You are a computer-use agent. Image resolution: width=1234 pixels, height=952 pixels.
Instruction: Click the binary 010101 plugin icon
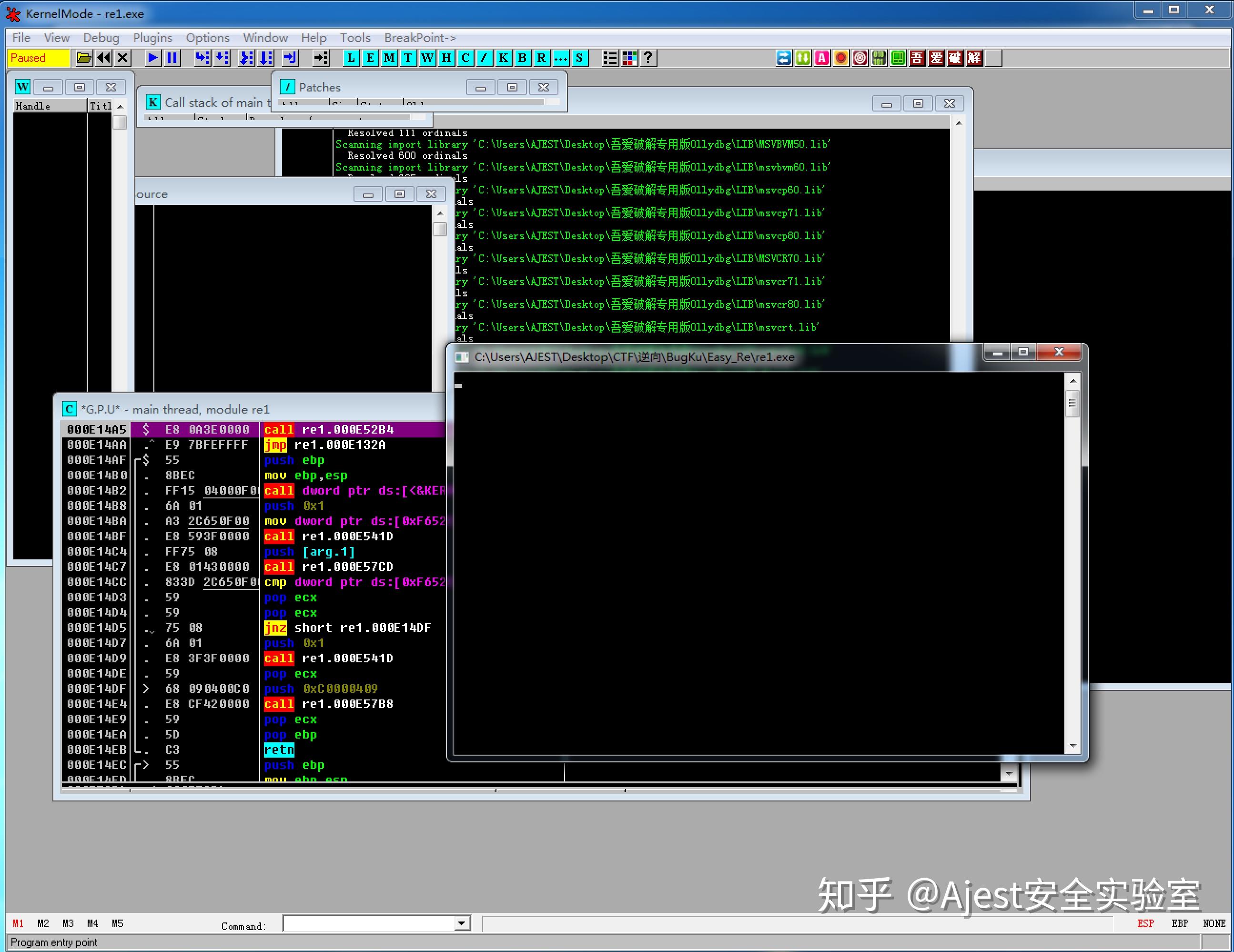[879, 58]
